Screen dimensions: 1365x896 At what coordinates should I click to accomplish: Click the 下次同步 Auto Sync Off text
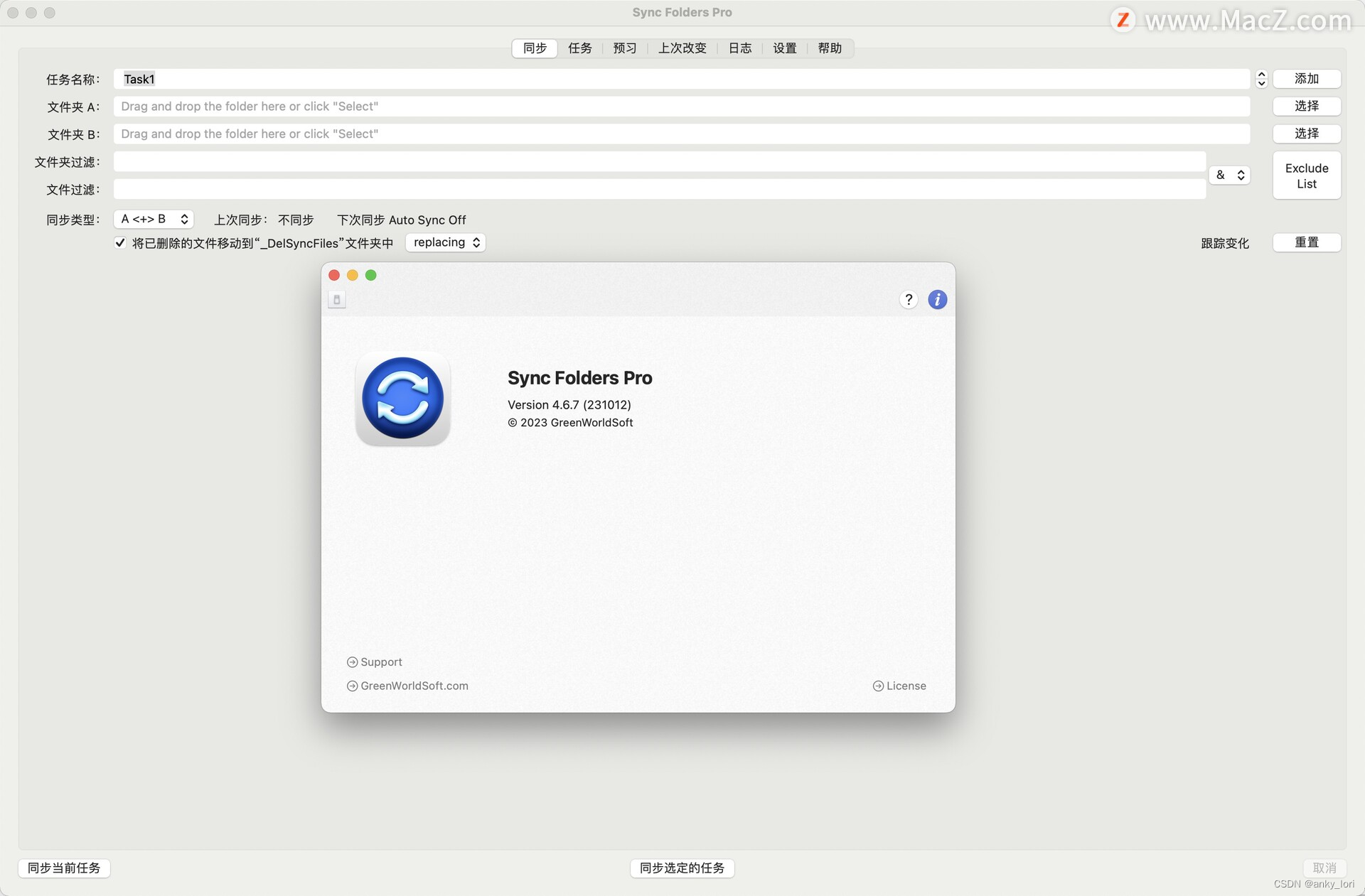(x=402, y=220)
